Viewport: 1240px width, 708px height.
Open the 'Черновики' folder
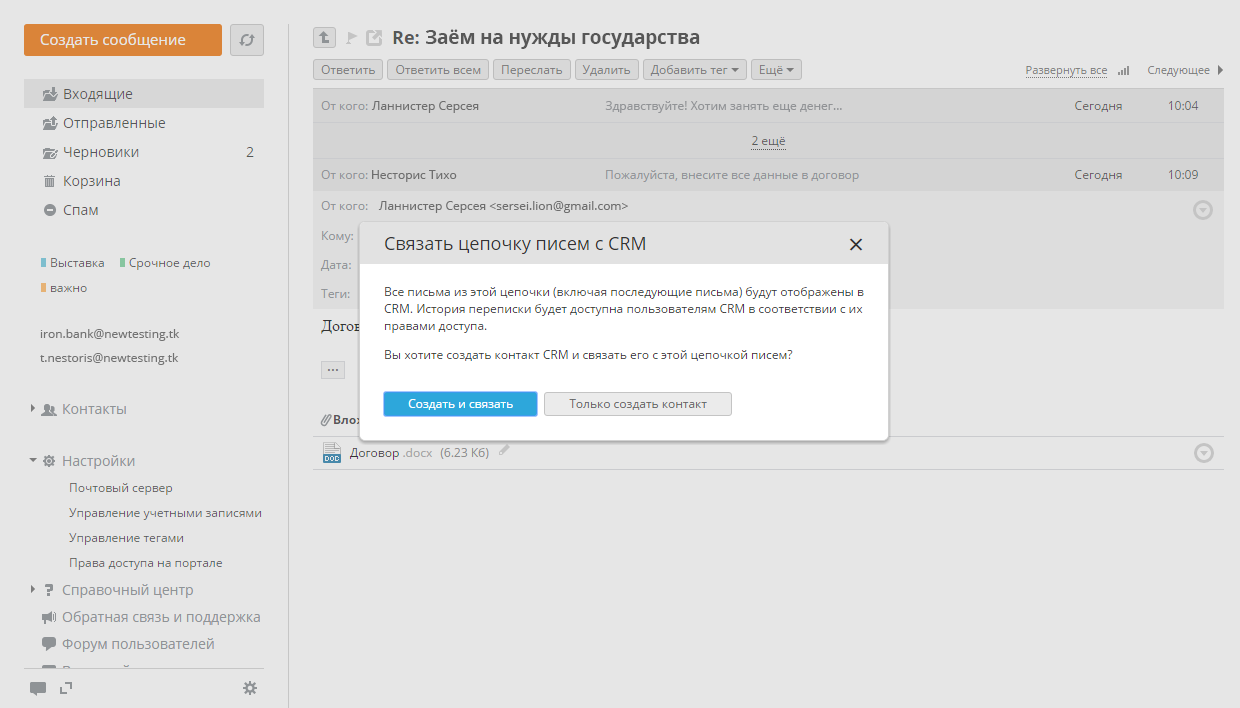[101, 152]
